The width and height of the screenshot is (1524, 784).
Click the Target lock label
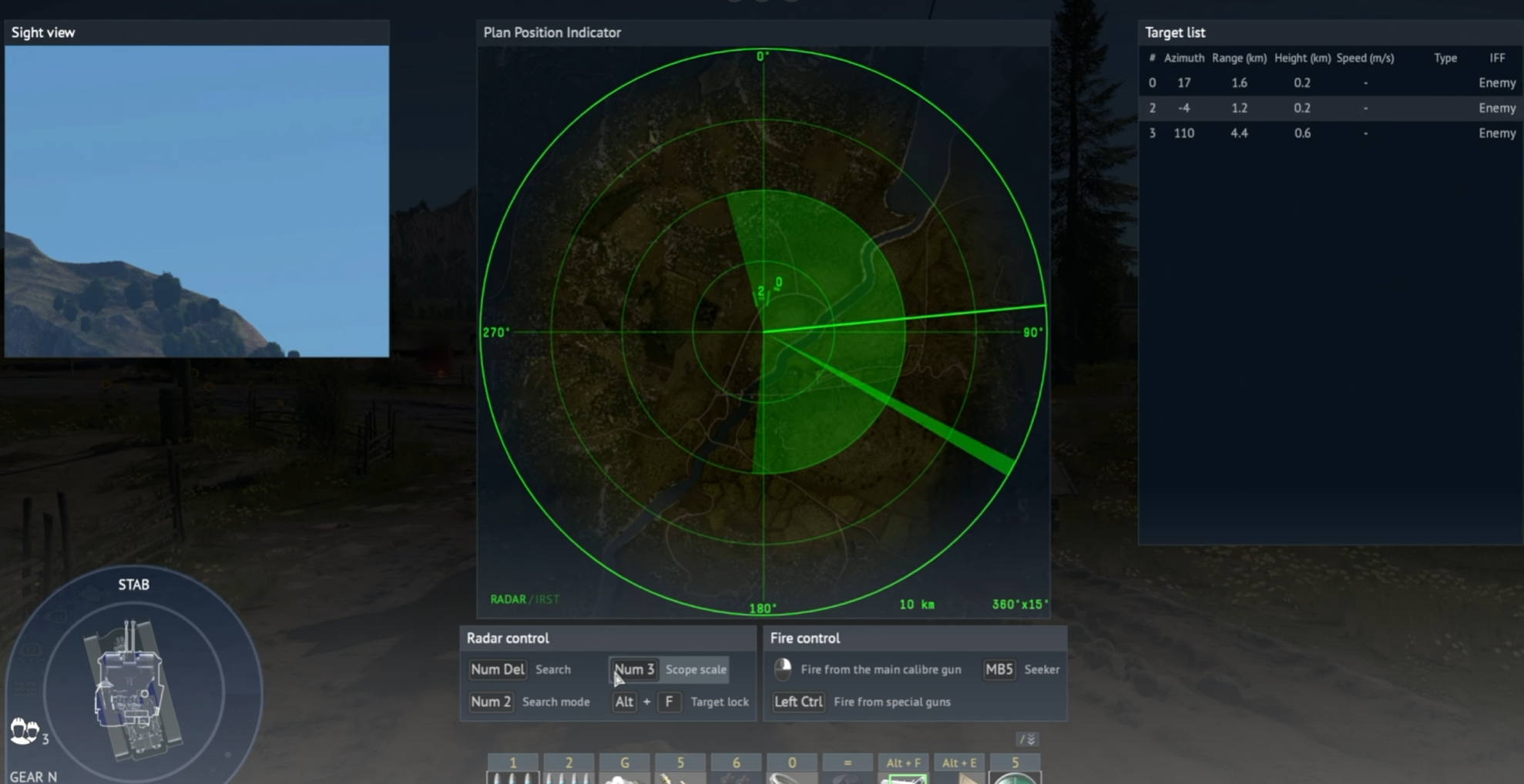click(720, 702)
